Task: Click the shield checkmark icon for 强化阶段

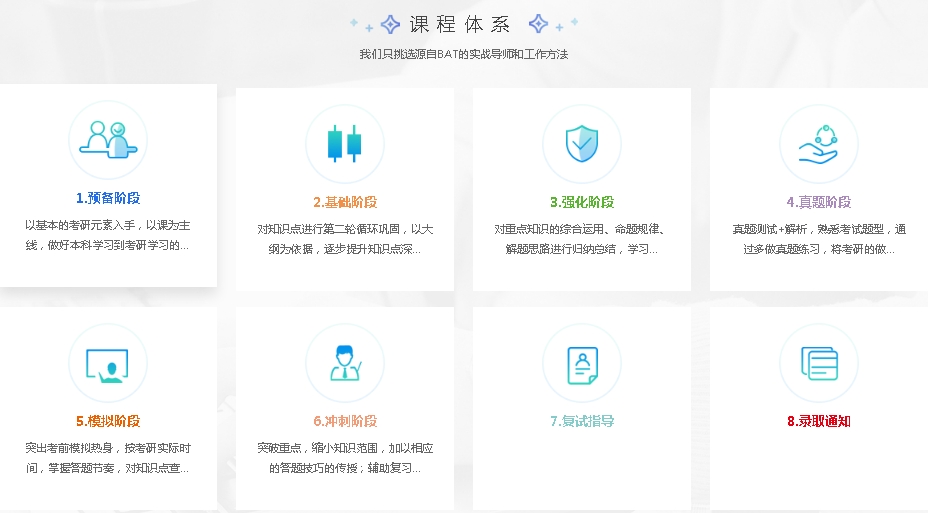Action: 582,143
